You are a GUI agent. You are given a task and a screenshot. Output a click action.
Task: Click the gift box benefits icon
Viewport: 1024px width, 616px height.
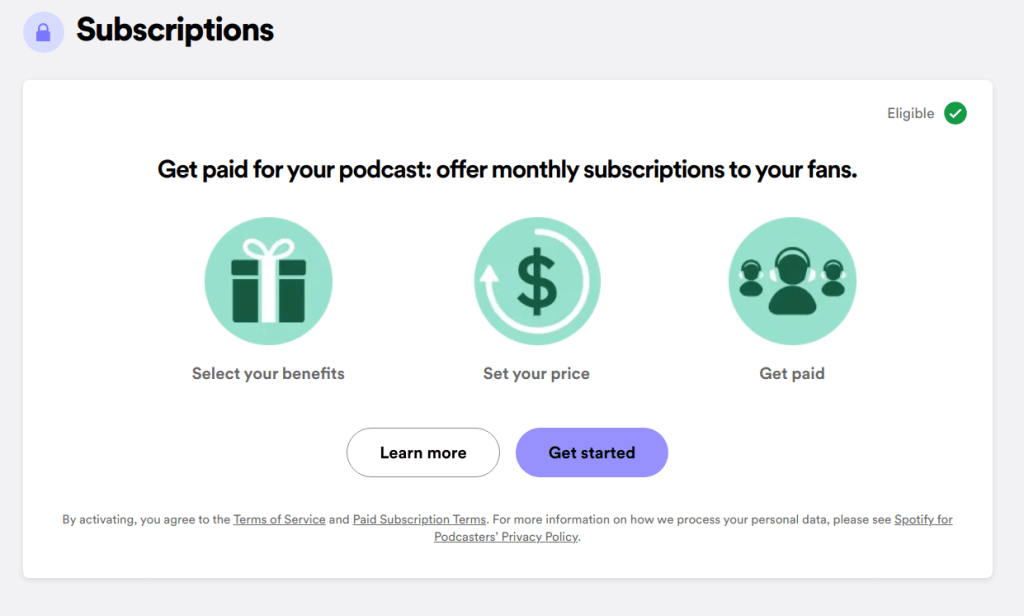268,282
